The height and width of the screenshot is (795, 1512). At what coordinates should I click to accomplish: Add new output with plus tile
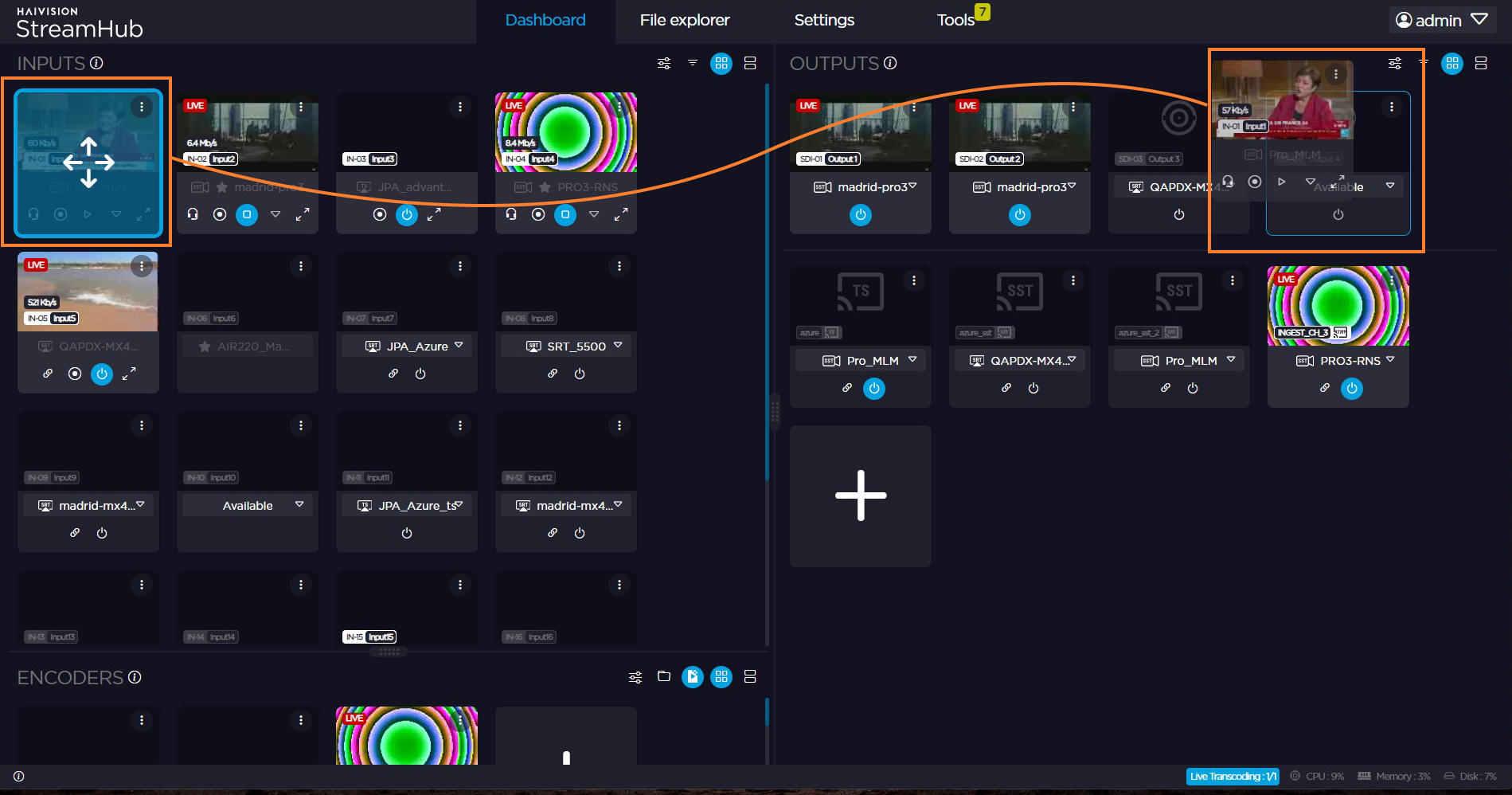(x=860, y=495)
